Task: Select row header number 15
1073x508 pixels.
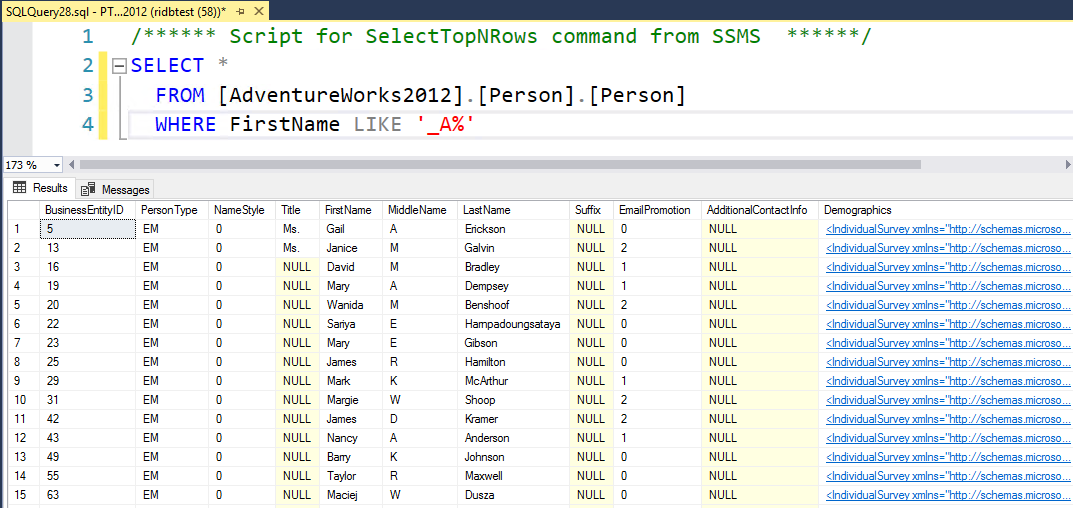Action: click(23, 495)
